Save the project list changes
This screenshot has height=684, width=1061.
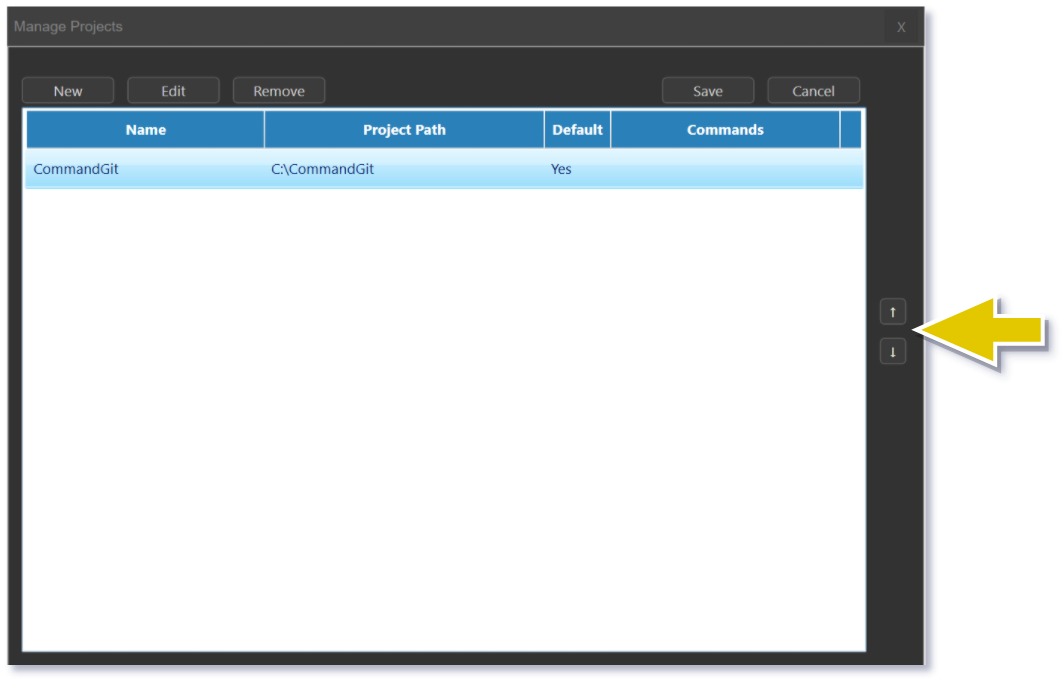tap(707, 91)
